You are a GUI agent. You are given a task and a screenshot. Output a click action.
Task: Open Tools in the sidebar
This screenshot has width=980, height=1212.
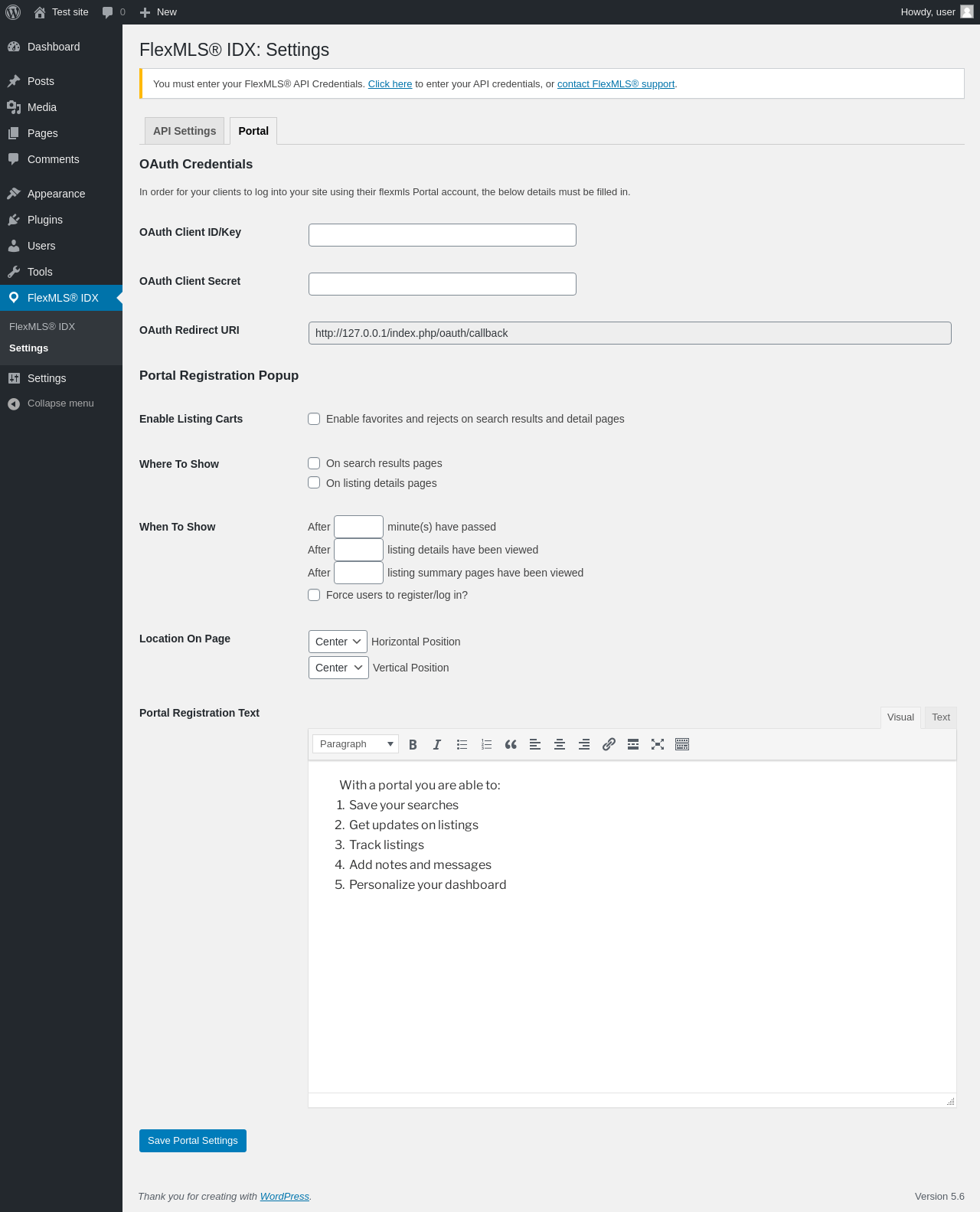tap(61, 272)
